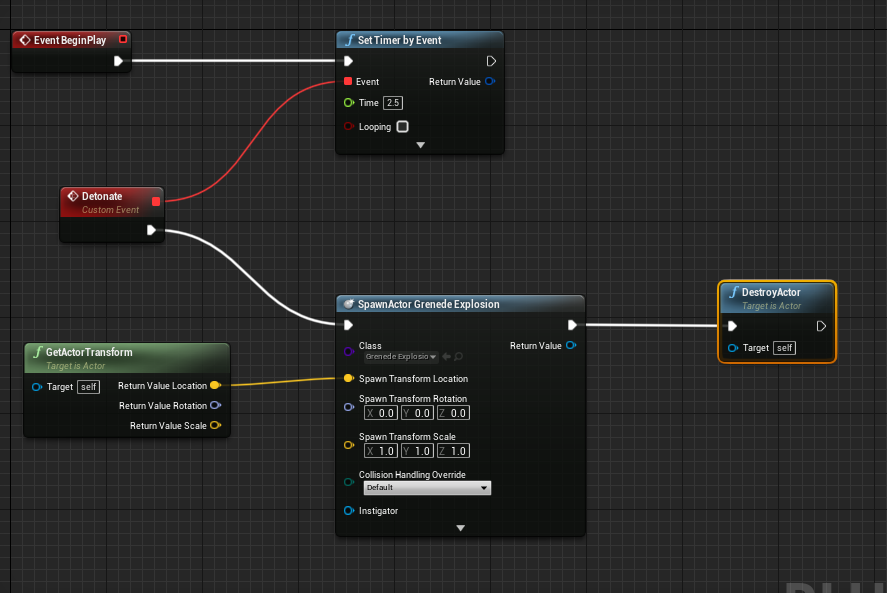Click the Spawn Transform Rotation input pin
This screenshot has height=593, width=887.
tap(349, 407)
